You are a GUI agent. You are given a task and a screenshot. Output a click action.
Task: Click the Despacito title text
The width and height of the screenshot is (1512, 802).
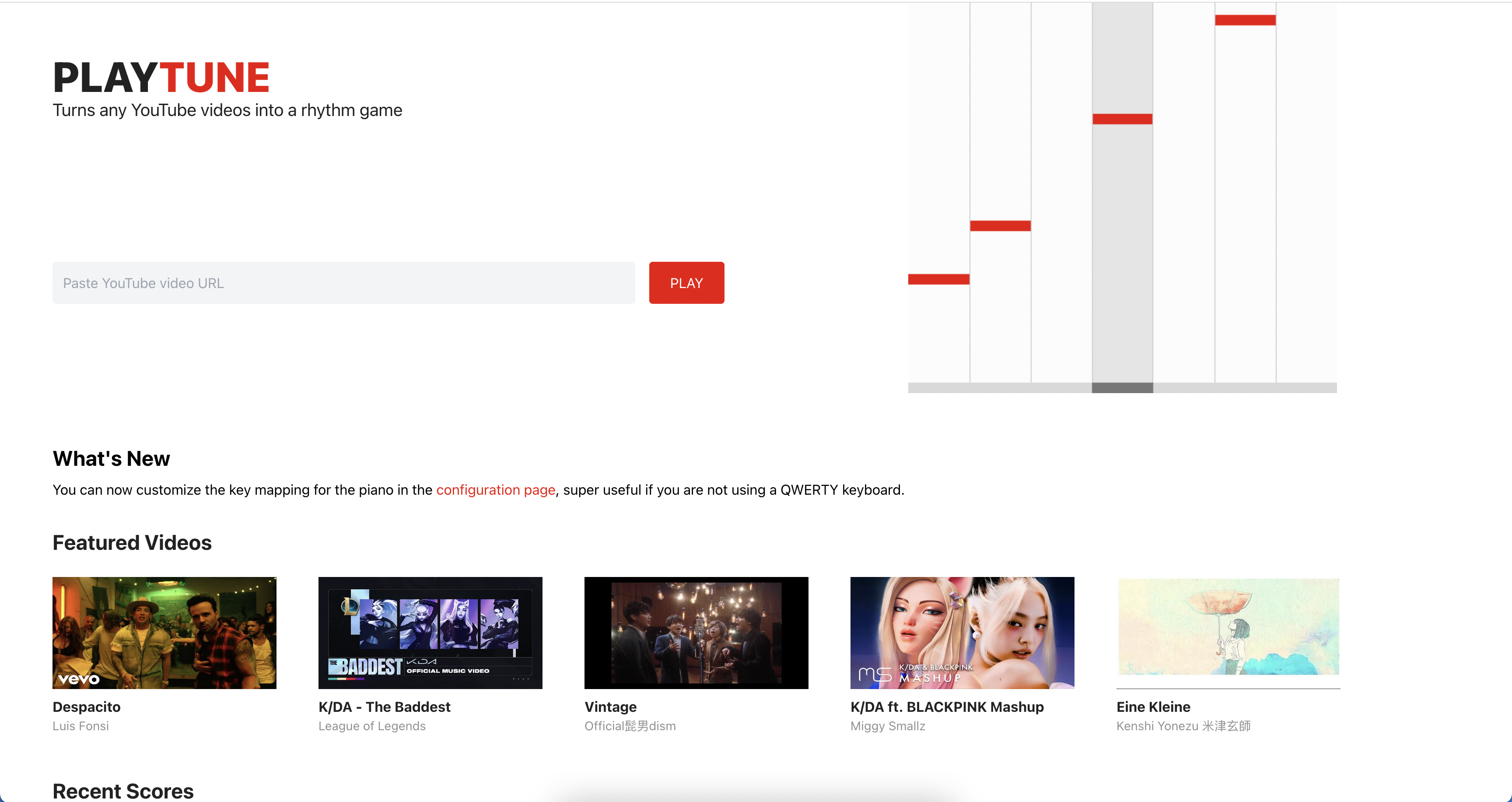pyautogui.click(x=87, y=707)
